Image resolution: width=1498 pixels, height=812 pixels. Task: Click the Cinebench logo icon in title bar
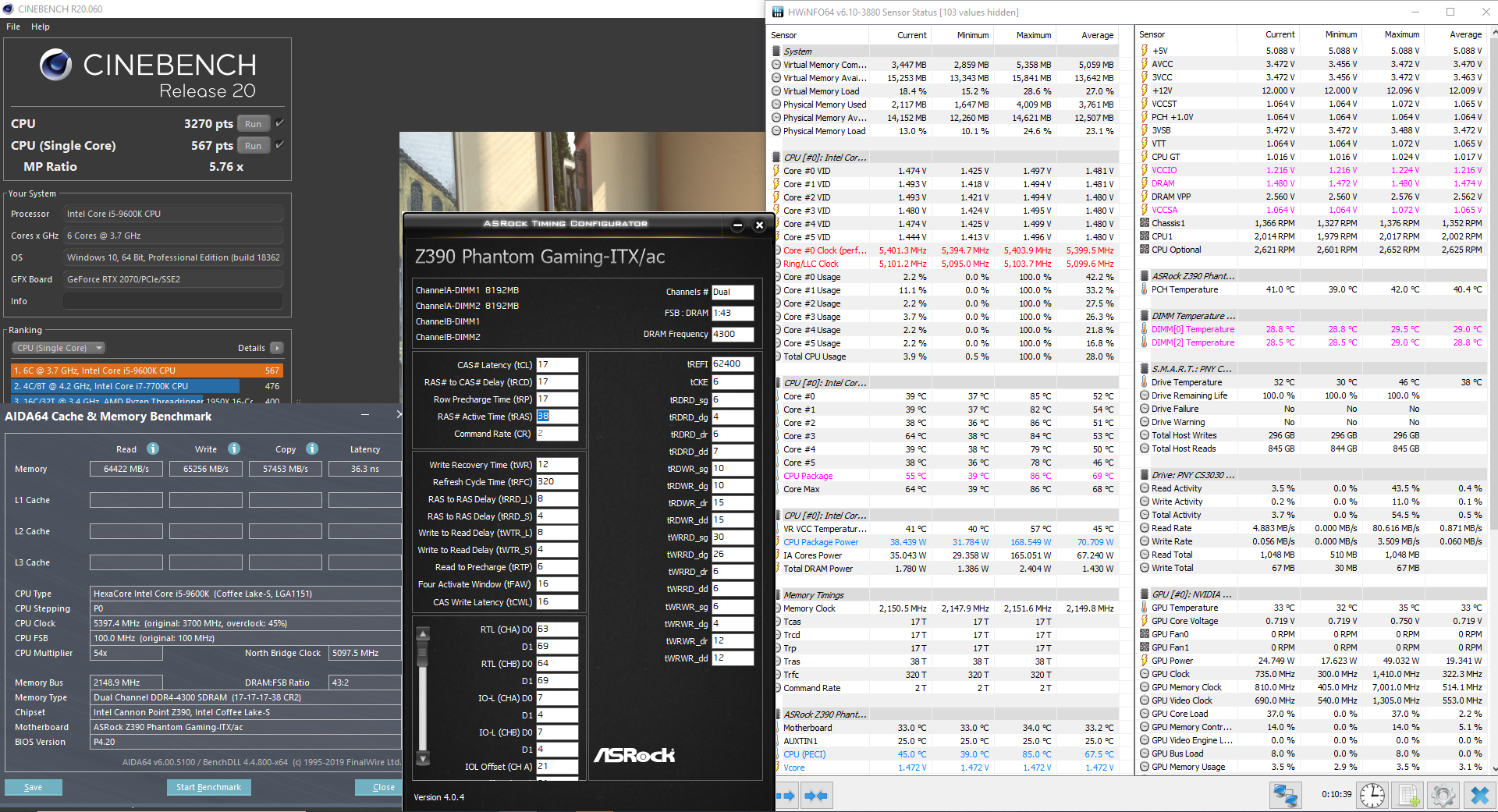[x=9, y=9]
